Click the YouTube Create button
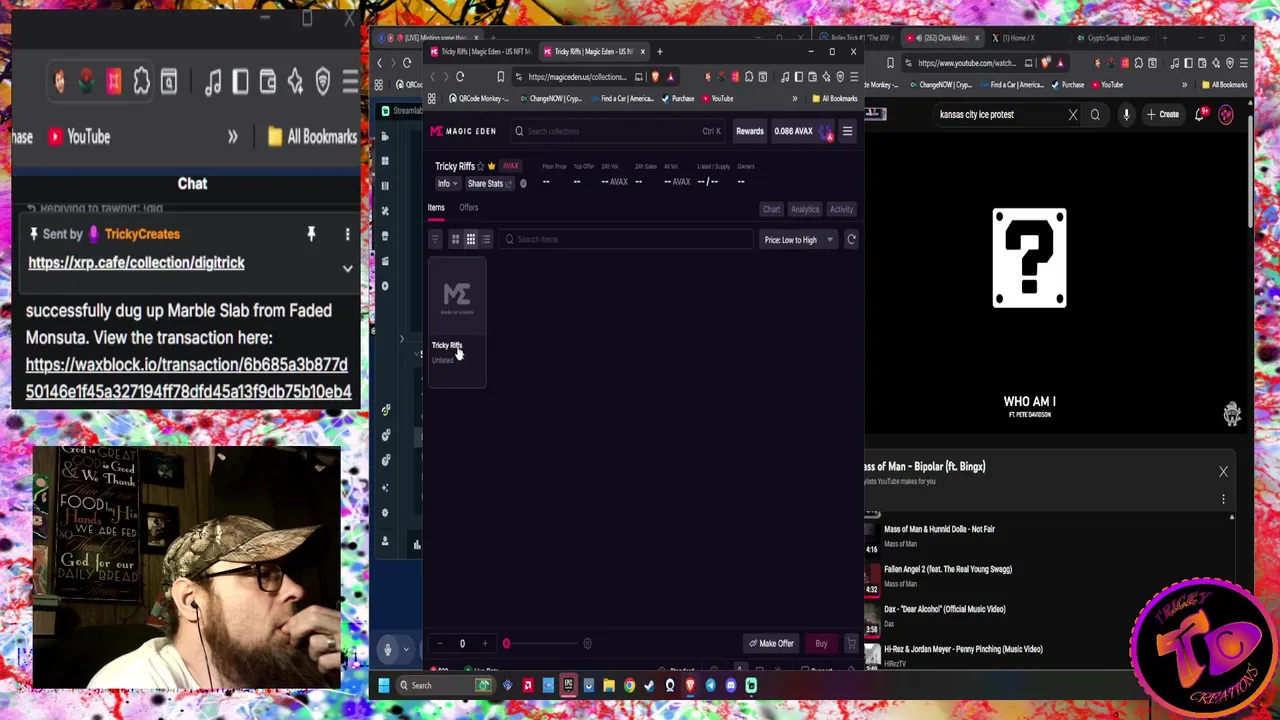The image size is (1280, 720). [x=1163, y=115]
